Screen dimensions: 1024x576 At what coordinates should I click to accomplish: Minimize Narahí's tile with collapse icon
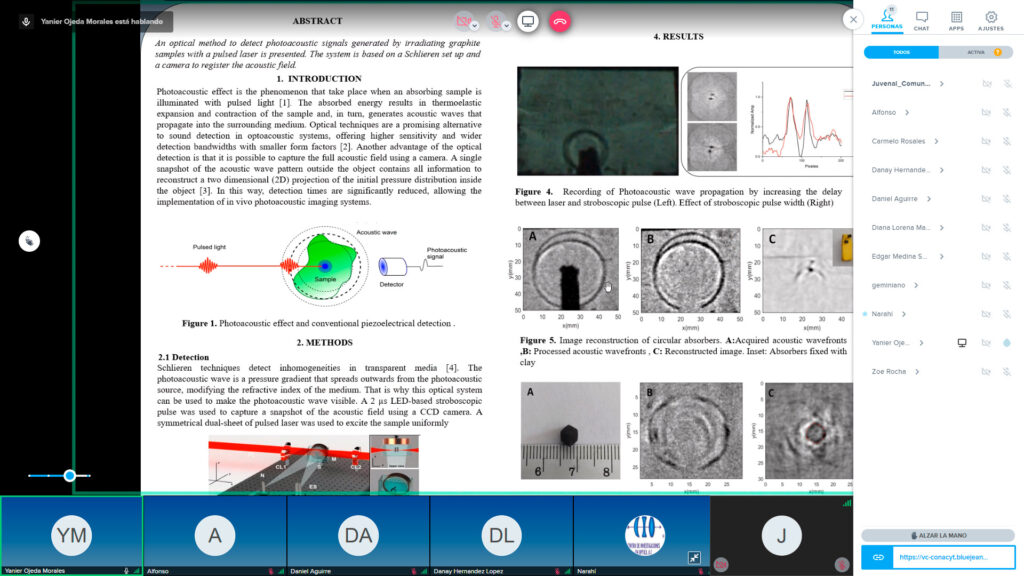[x=695, y=557]
